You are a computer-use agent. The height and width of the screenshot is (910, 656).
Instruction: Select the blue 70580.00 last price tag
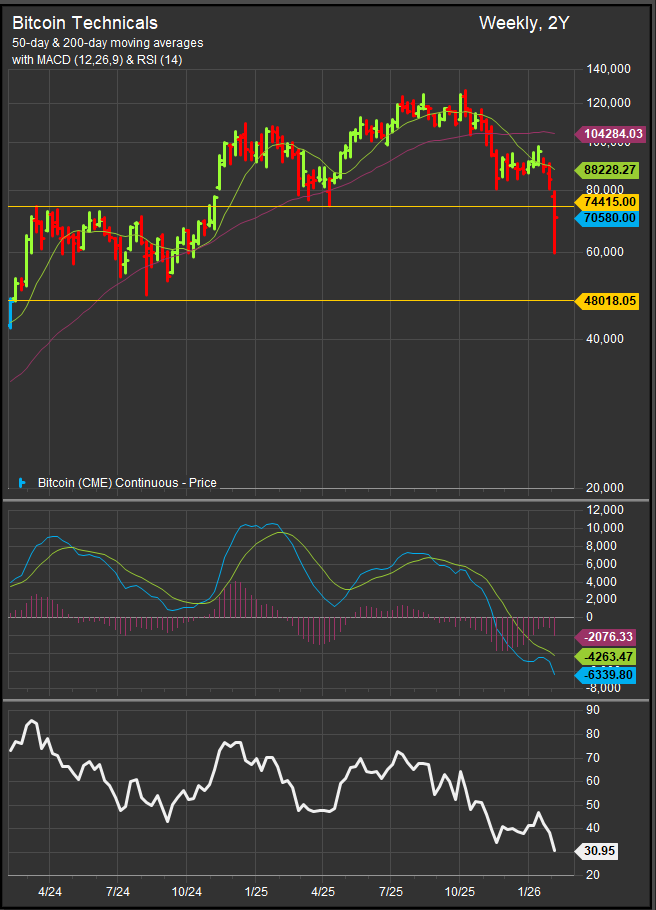pos(609,218)
